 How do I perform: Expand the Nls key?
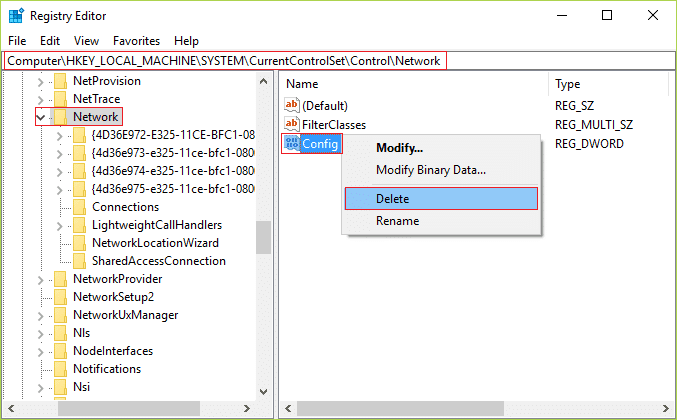41,334
